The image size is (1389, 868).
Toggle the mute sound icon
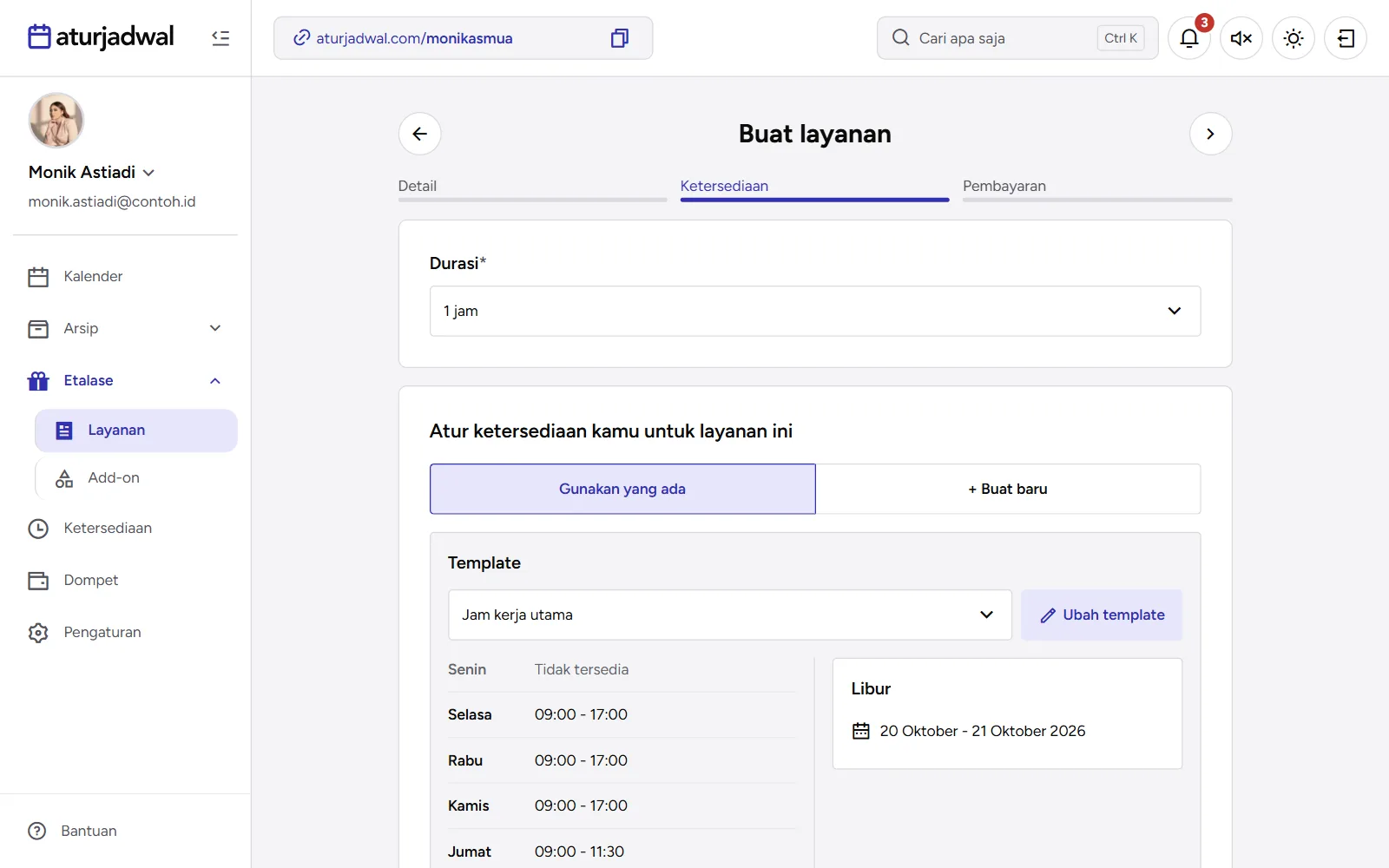pos(1241,38)
